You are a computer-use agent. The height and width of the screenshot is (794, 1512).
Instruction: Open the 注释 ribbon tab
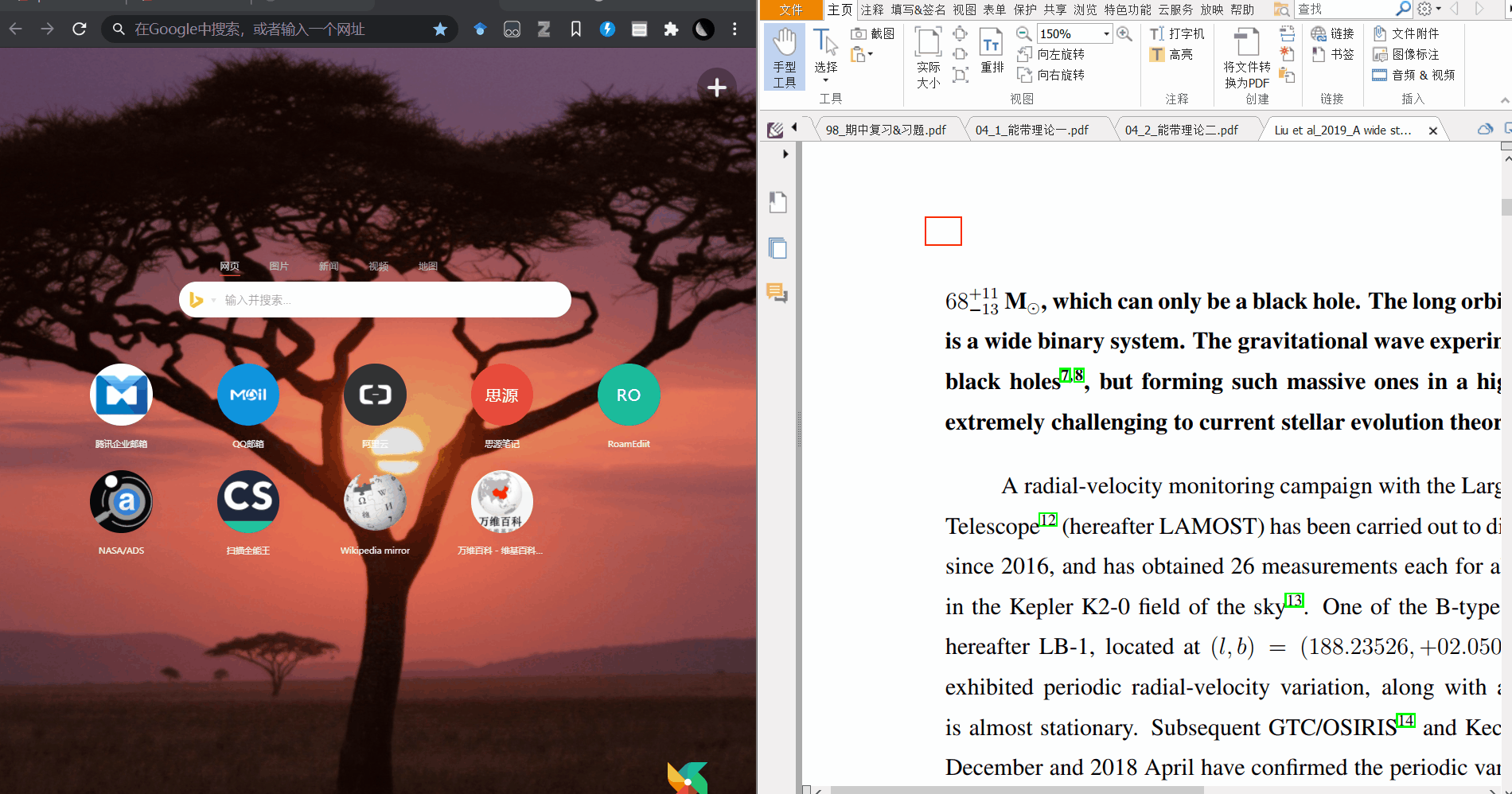click(x=872, y=10)
